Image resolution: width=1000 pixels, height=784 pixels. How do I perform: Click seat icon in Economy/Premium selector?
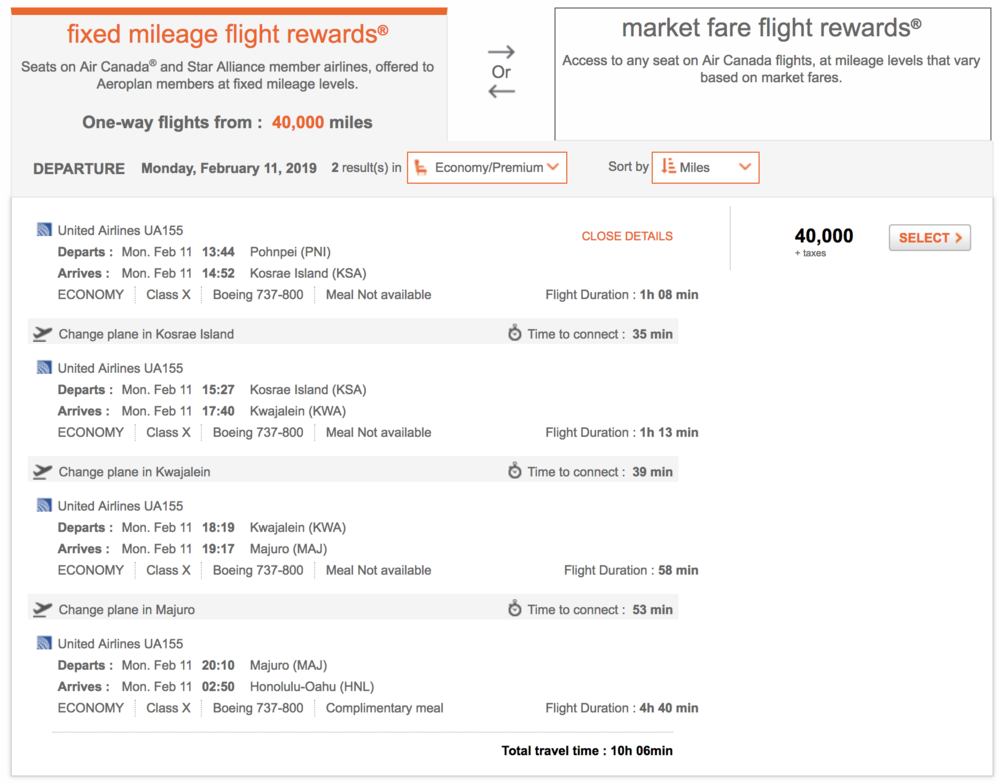point(421,168)
